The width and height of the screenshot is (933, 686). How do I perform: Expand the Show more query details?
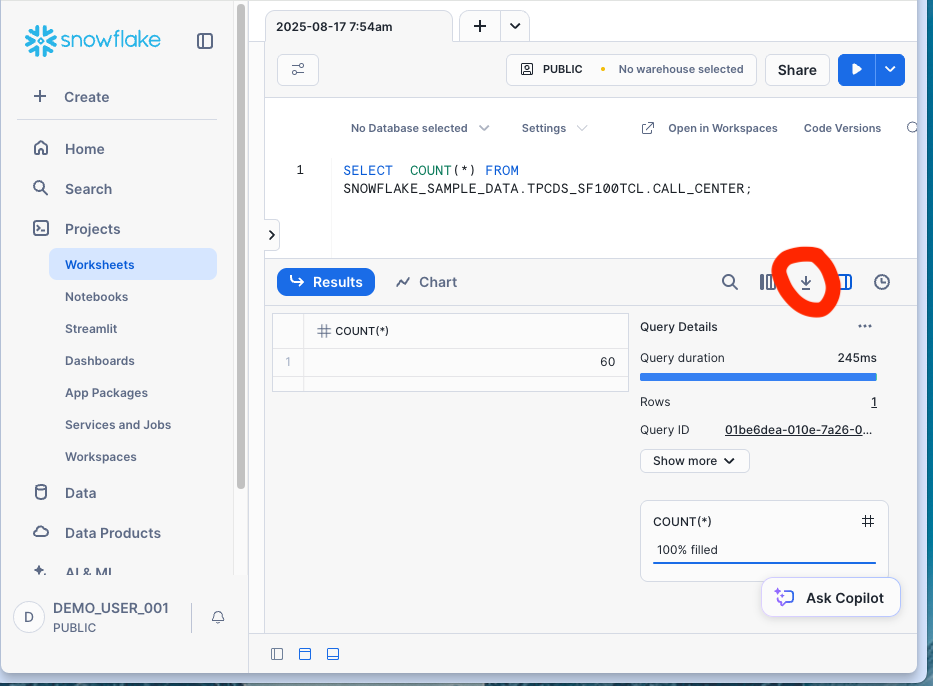pos(694,461)
